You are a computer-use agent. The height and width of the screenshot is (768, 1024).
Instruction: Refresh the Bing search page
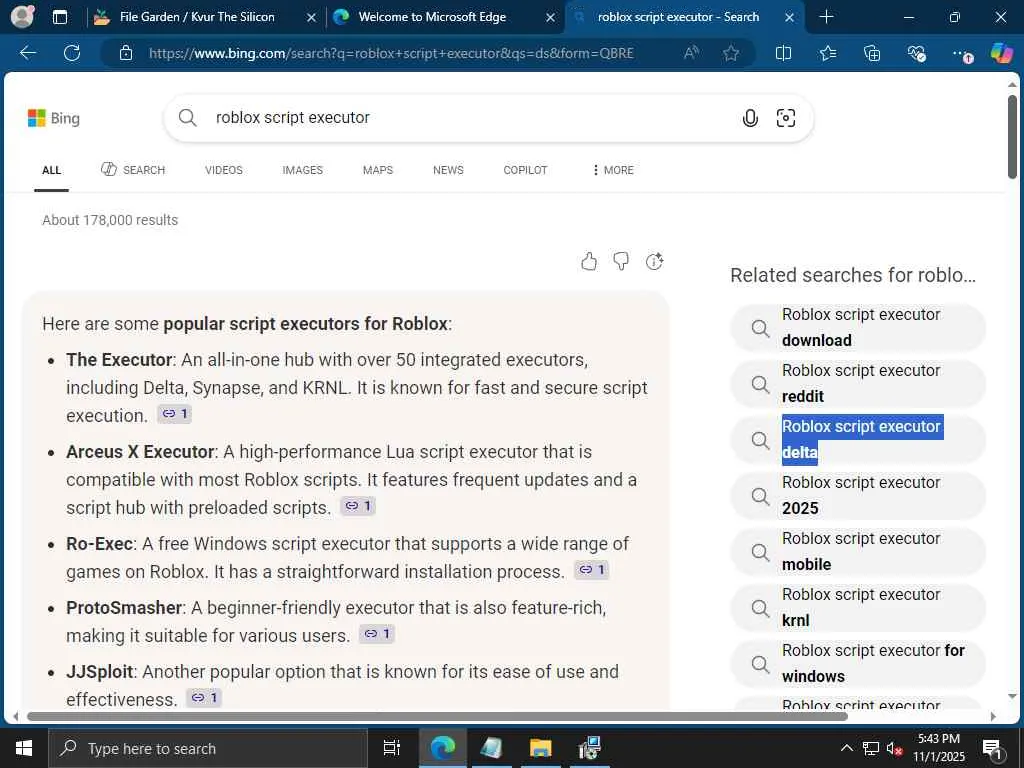point(72,53)
